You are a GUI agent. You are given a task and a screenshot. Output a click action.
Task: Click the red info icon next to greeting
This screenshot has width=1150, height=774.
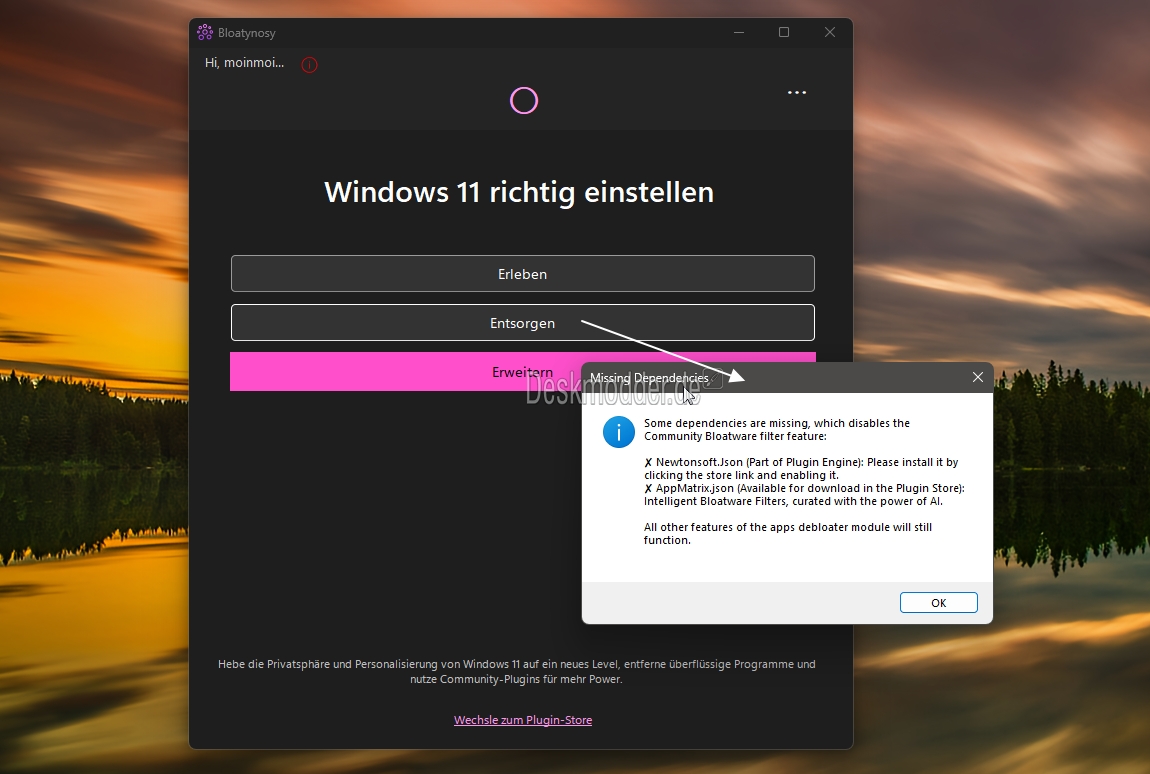pos(310,65)
